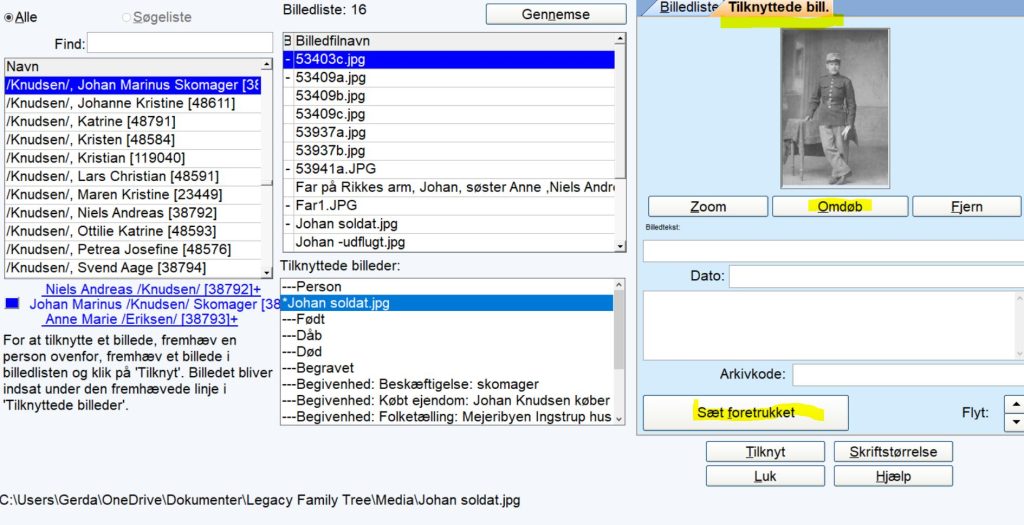Click the Sæt foretrukket button
Viewport: 1024px width, 525px height.
pyautogui.click(x=746, y=413)
